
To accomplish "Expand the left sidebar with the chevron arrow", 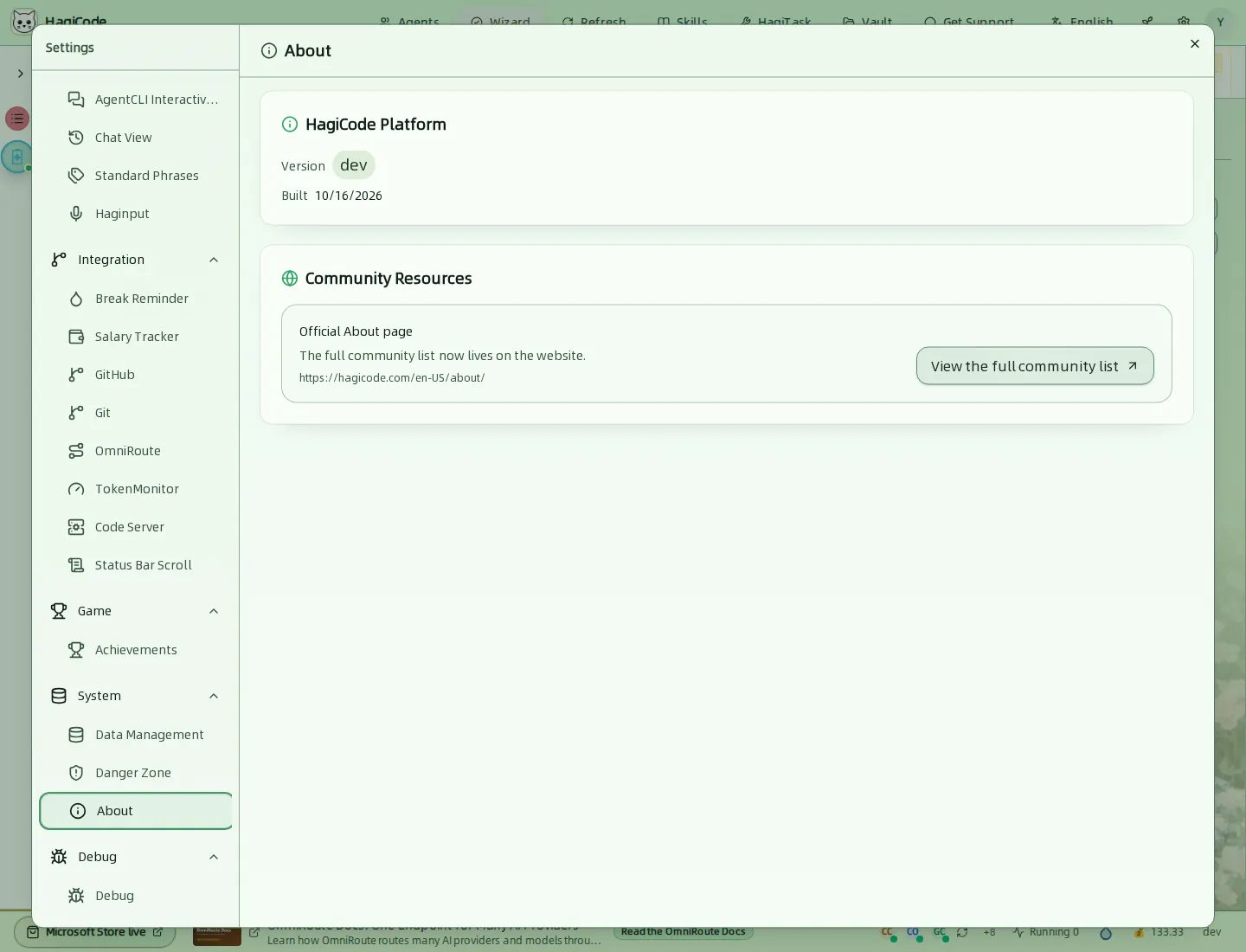I will [20, 74].
